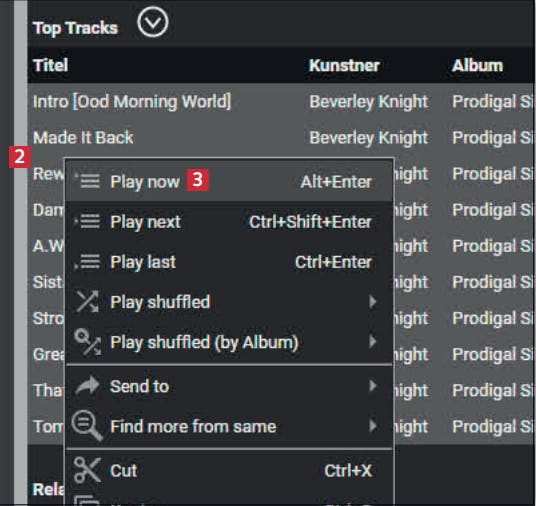Click the Find more magnifier icon
The height and width of the screenshot is (506, 536).
[88, 426]
